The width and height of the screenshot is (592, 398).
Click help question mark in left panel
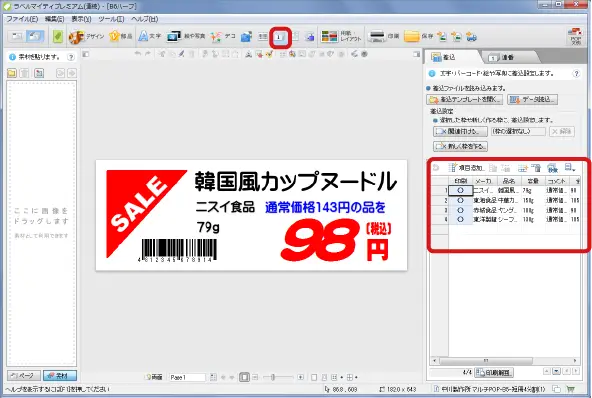pyautogui.click(x=71, y=57)
